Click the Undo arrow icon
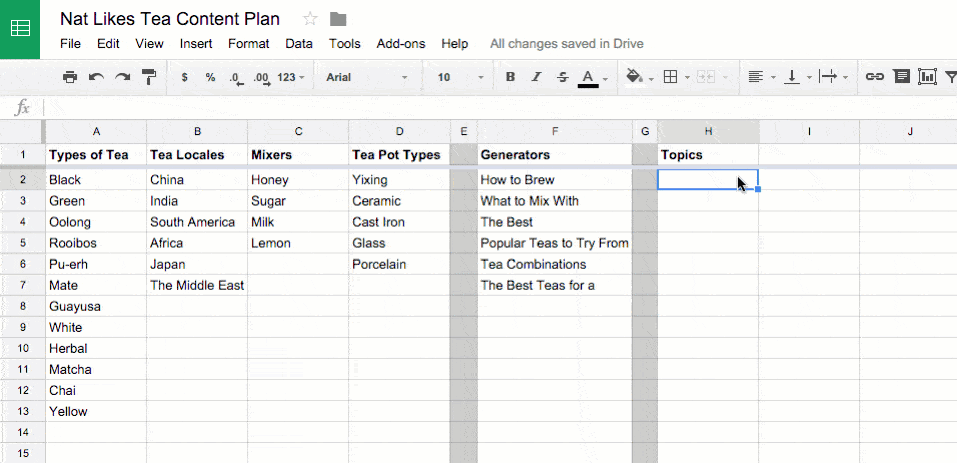This screenshot has width=957, height=463. click(96, 77)
